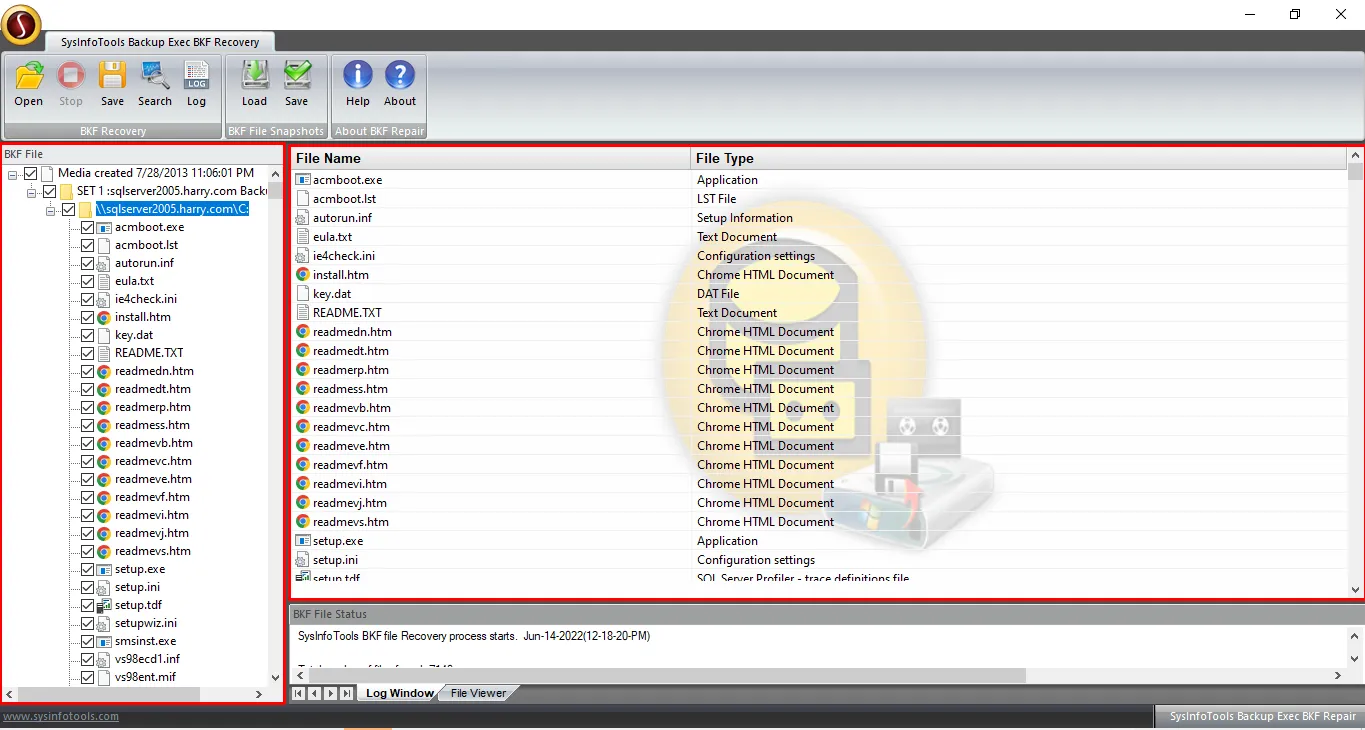Select the vs98ecd1.inf item in the tree
The image size is (1365, 730).
tap(148, 659)
